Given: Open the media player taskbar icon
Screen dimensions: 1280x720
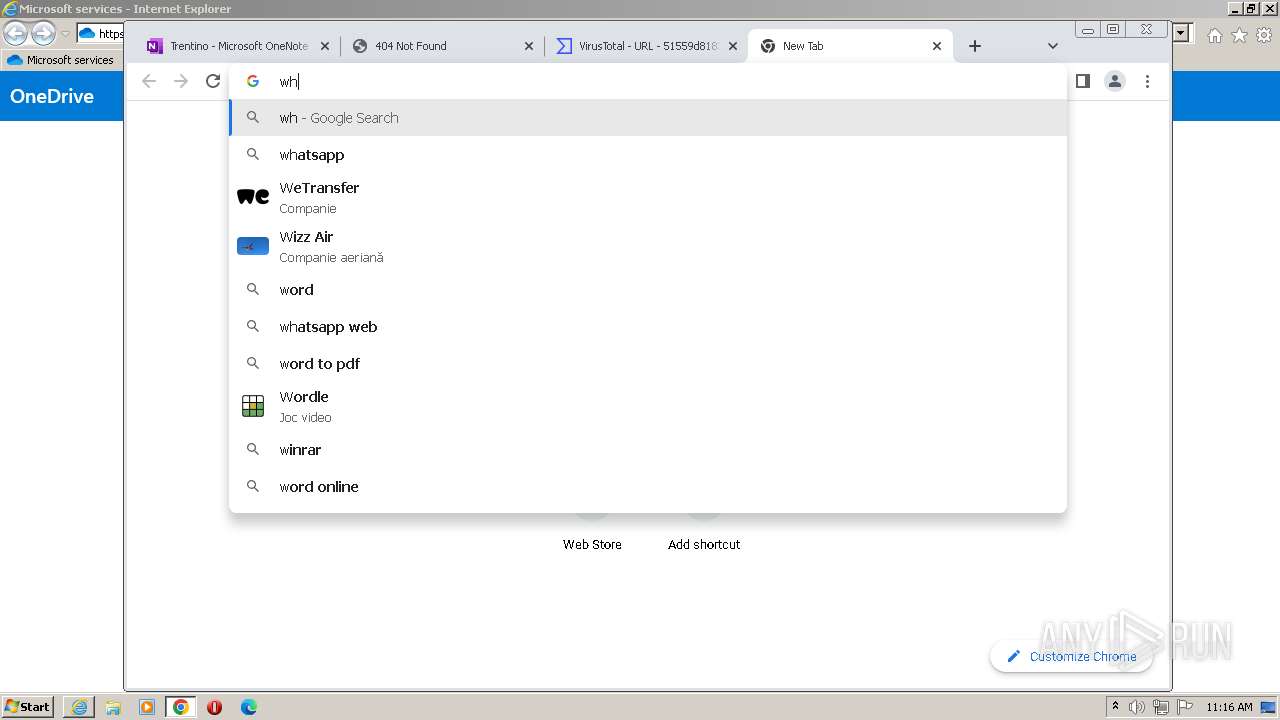Looking at the screenshot, I should coord(147,707).
